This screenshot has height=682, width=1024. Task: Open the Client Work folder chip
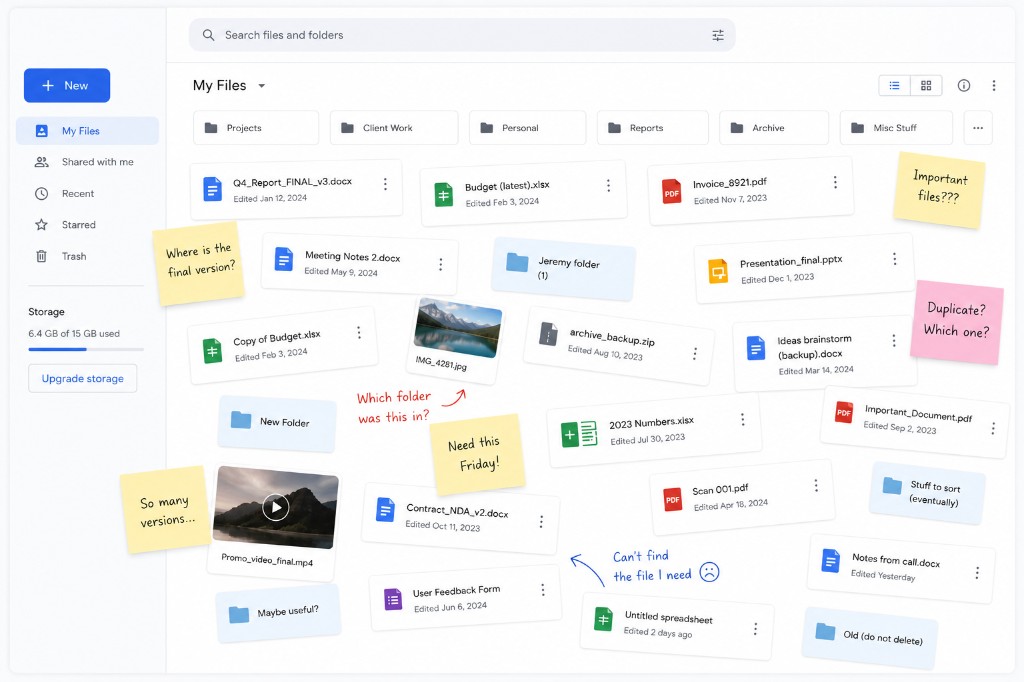point(394,128)
